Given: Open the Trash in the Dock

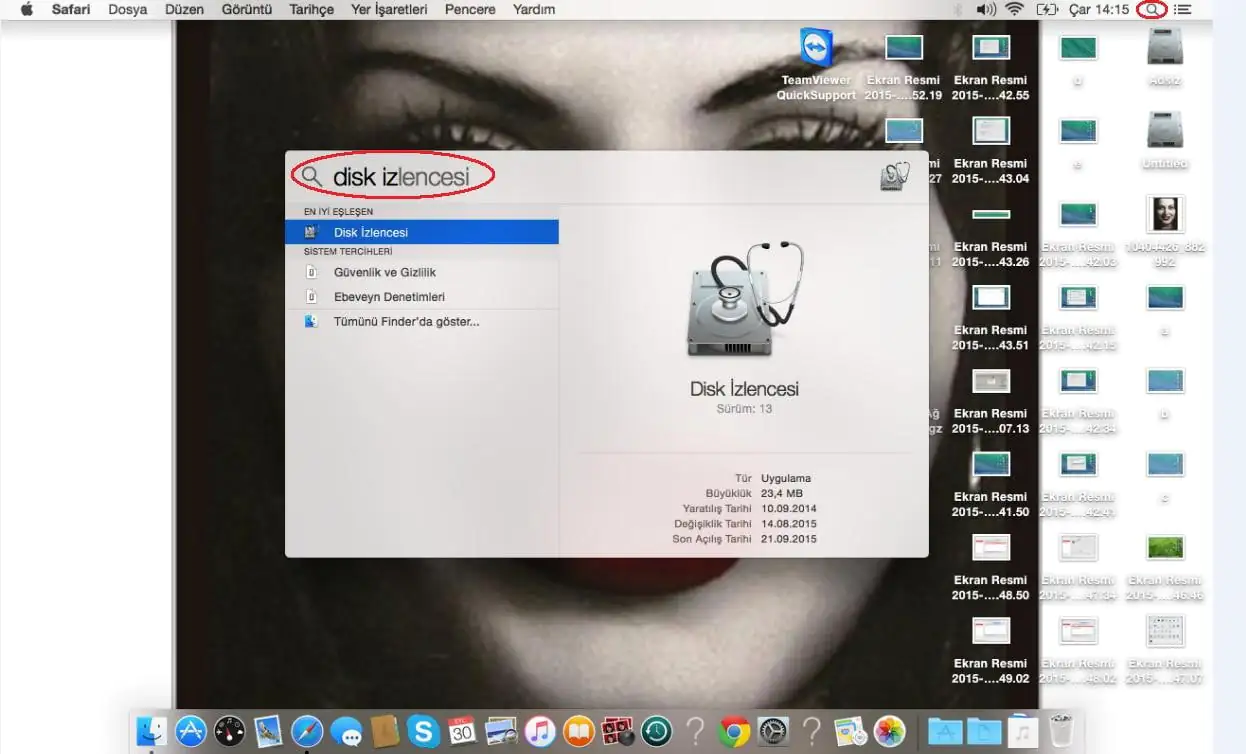Looking at the screenshot, I should click(1060, 730).
